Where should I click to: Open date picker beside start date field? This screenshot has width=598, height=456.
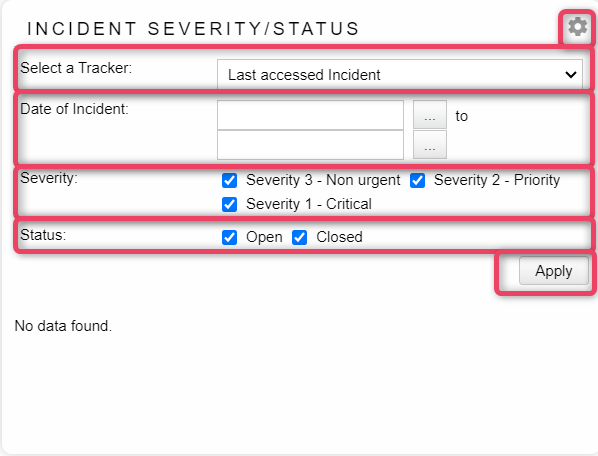(430, 115)
